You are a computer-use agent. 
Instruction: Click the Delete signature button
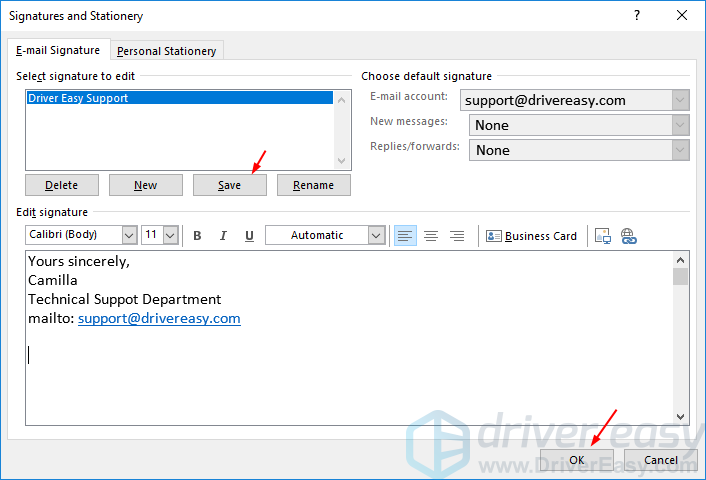pos(62,185)
